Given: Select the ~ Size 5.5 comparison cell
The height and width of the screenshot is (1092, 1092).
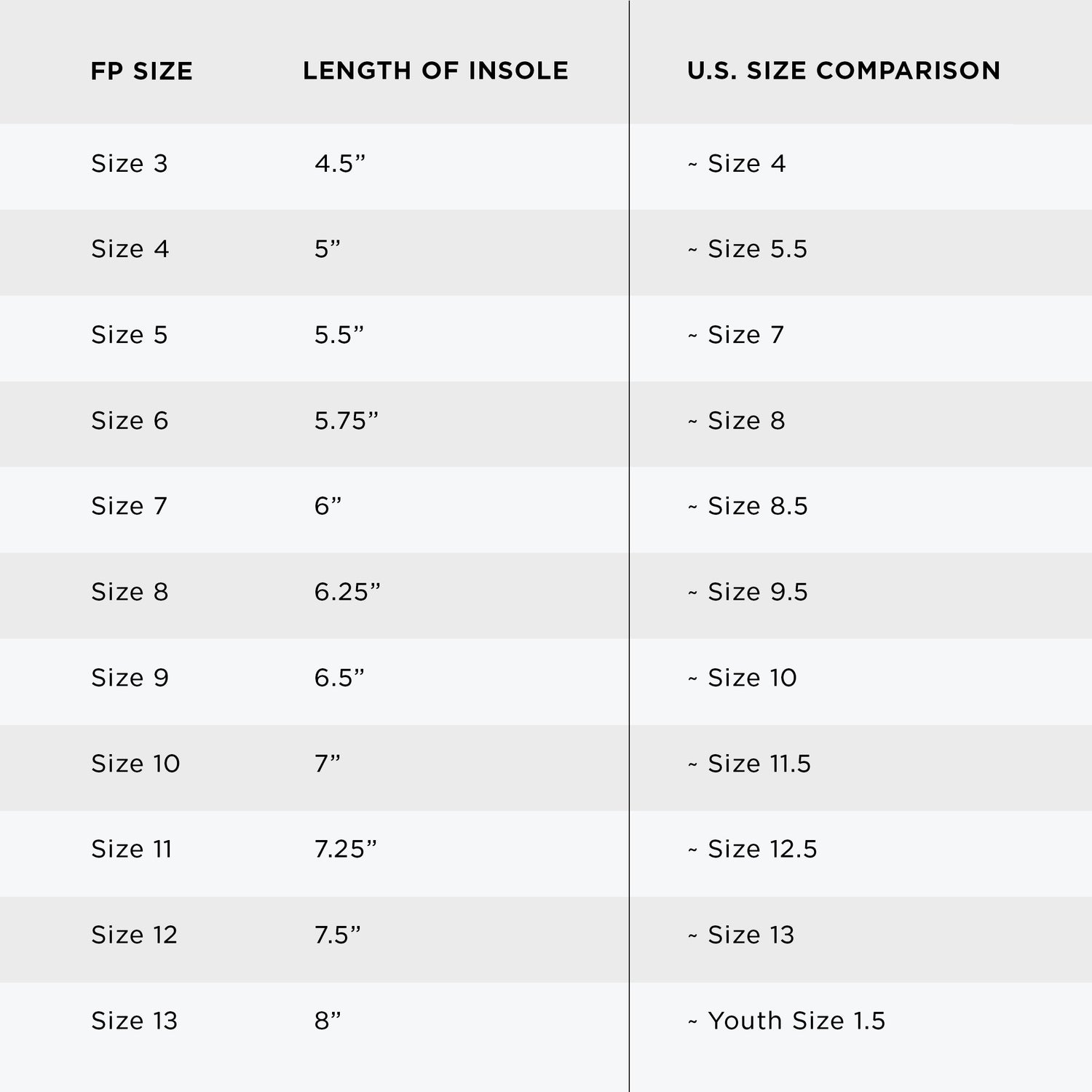Looking at the screenshot, I should 748,249.
